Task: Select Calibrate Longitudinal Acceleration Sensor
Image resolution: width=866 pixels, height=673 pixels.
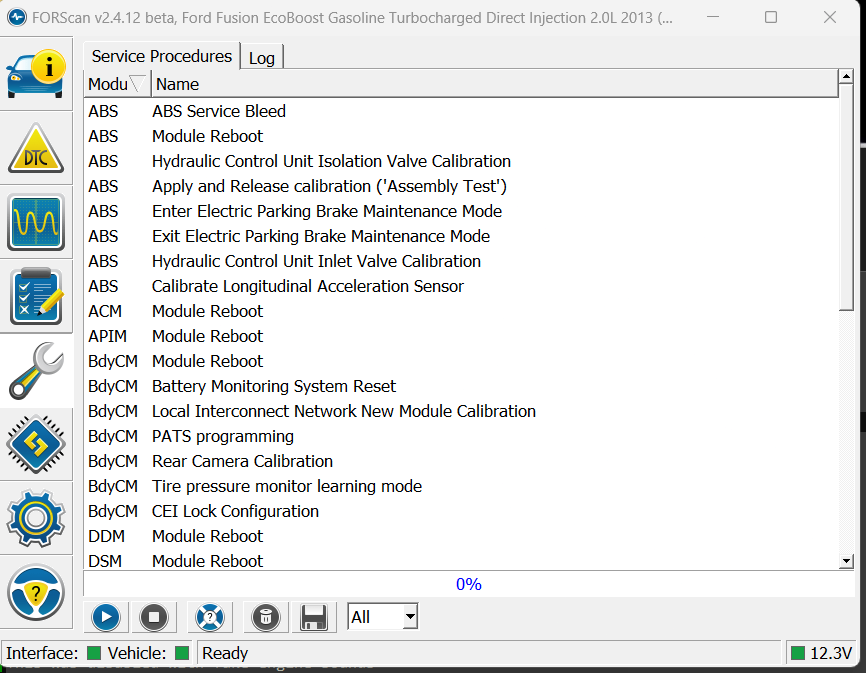Action: (x=461, y=286)
